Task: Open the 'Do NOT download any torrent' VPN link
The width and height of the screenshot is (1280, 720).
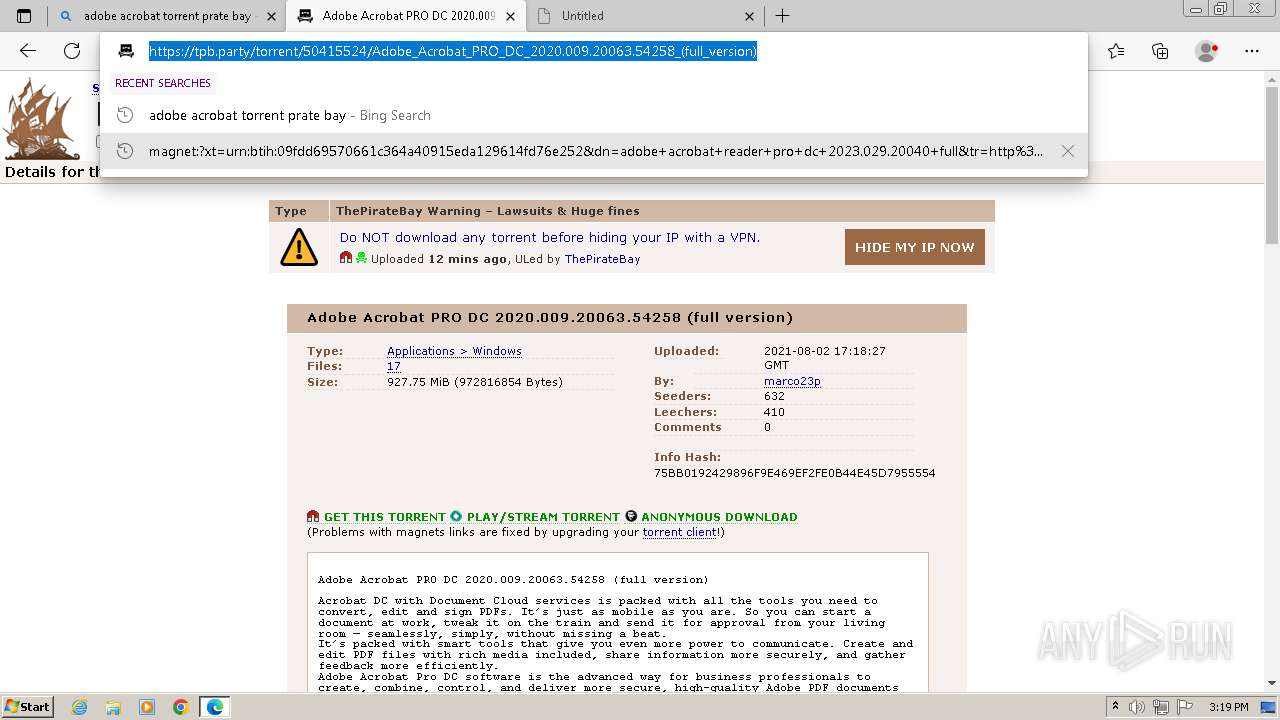Action: click(x=549, y=237)
